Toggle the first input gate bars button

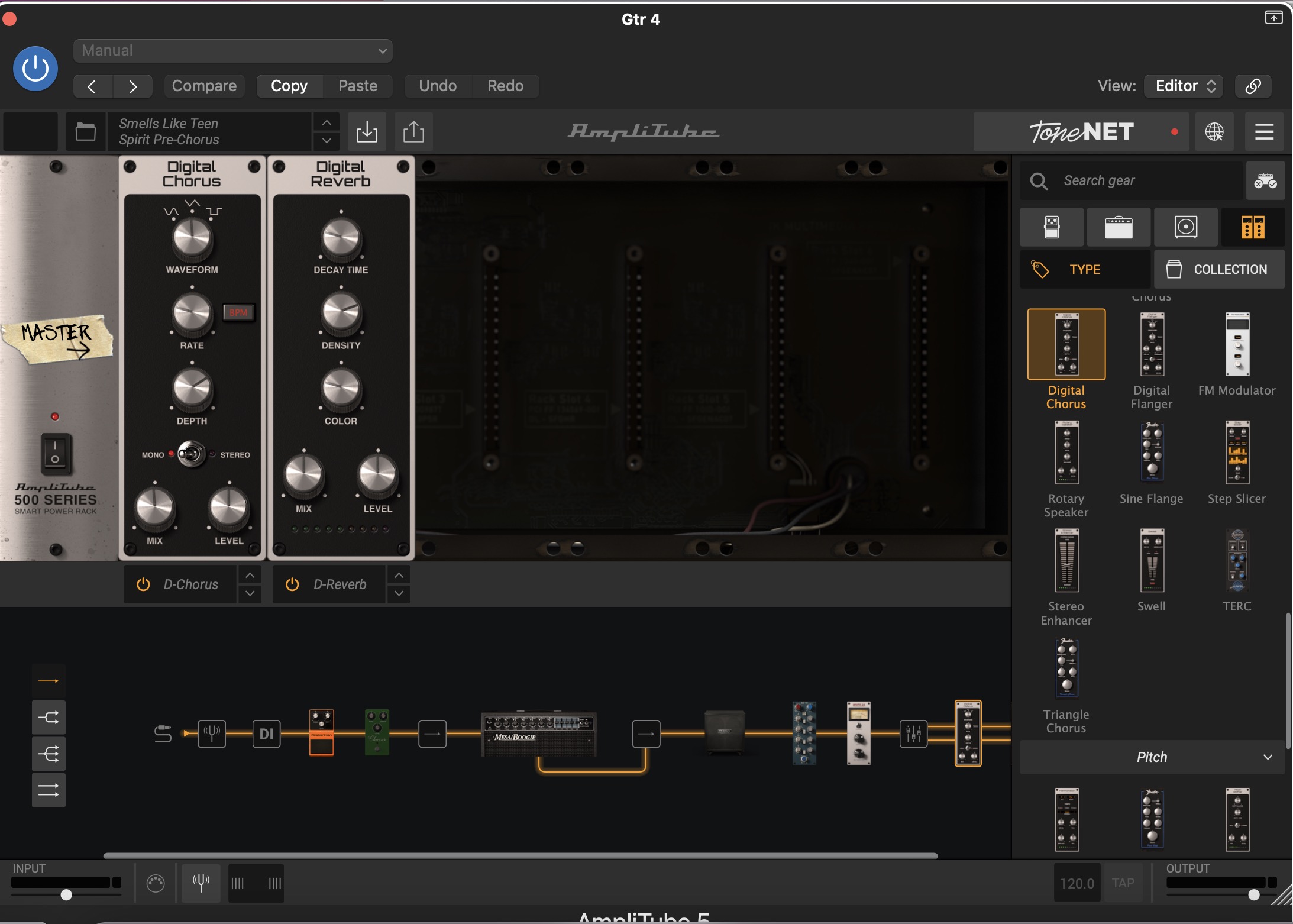click(238, 883)
